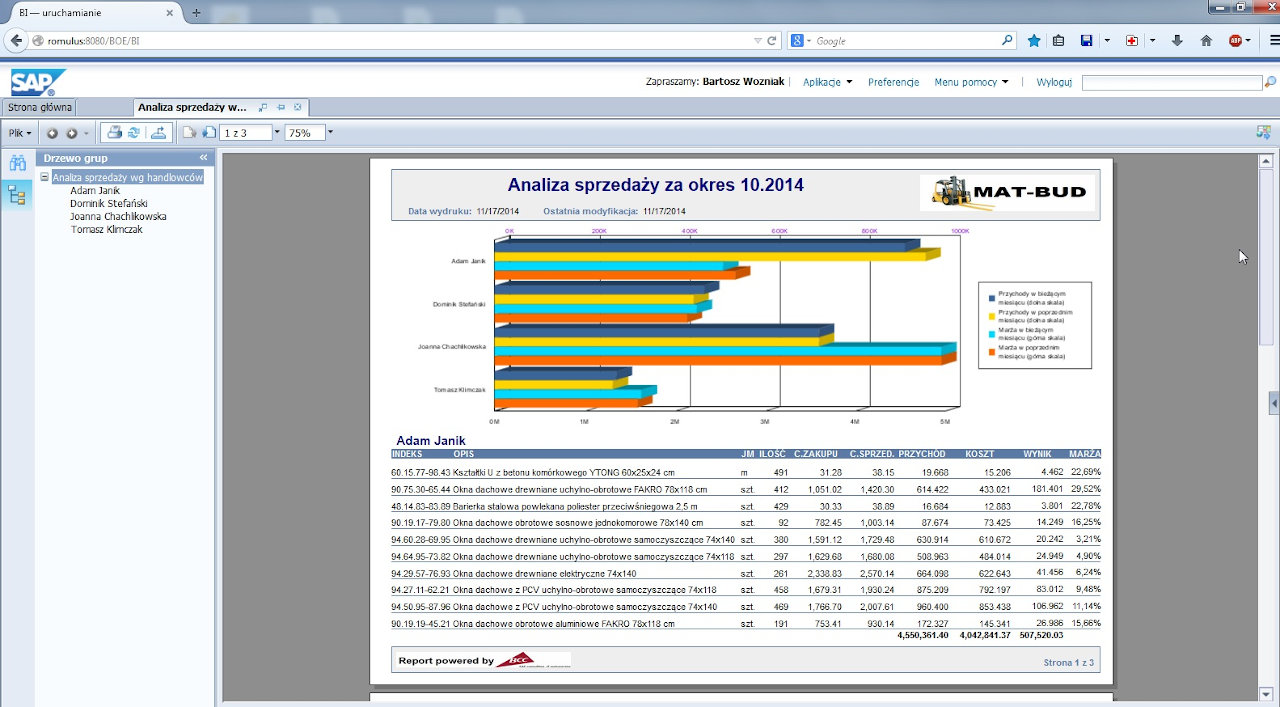The image size is (1280, 707).
Task: Switch to the Strona główna tab
Action: tap(39, 107)
